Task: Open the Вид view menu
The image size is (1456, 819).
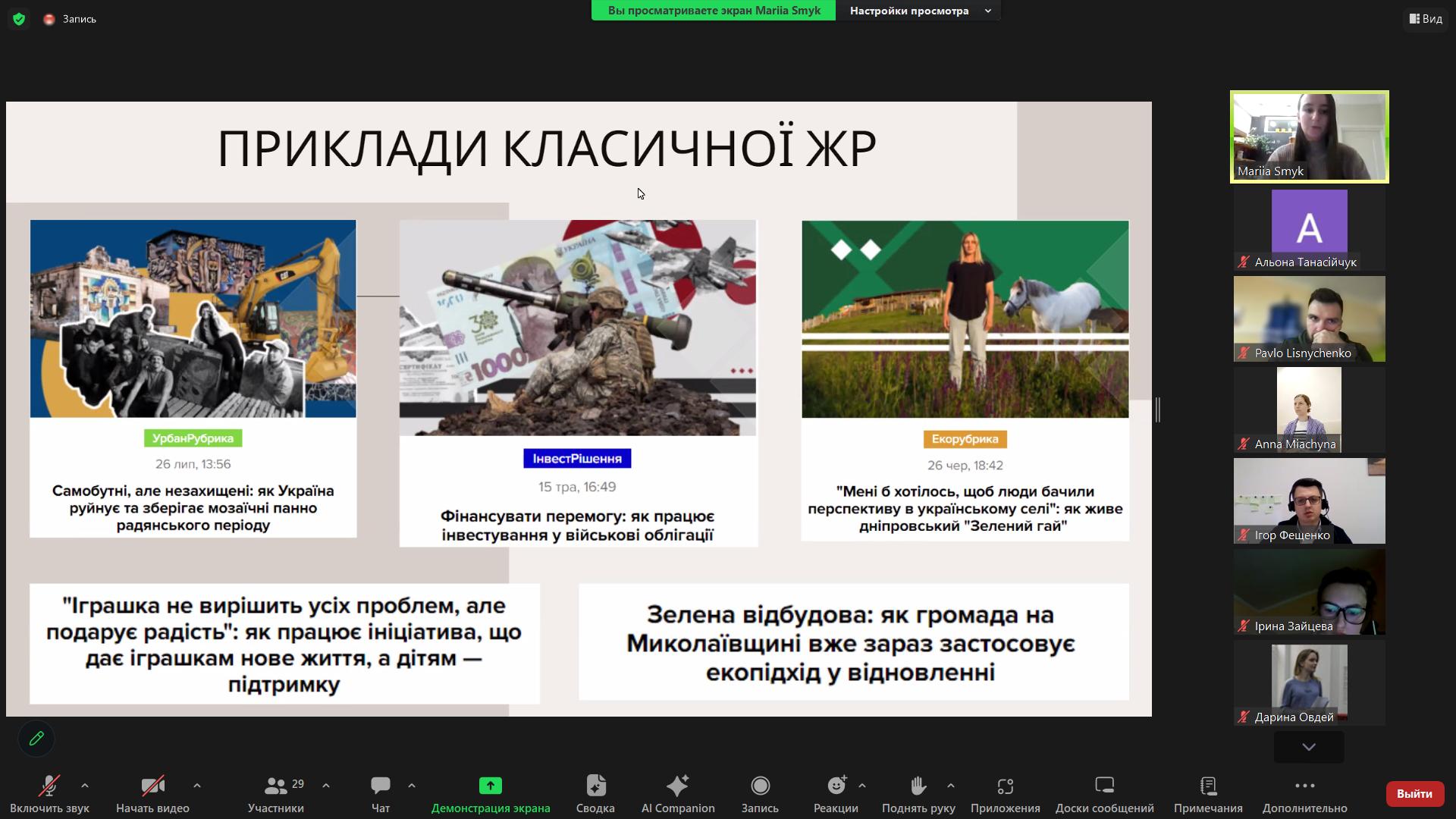Action: [1426, 19]
